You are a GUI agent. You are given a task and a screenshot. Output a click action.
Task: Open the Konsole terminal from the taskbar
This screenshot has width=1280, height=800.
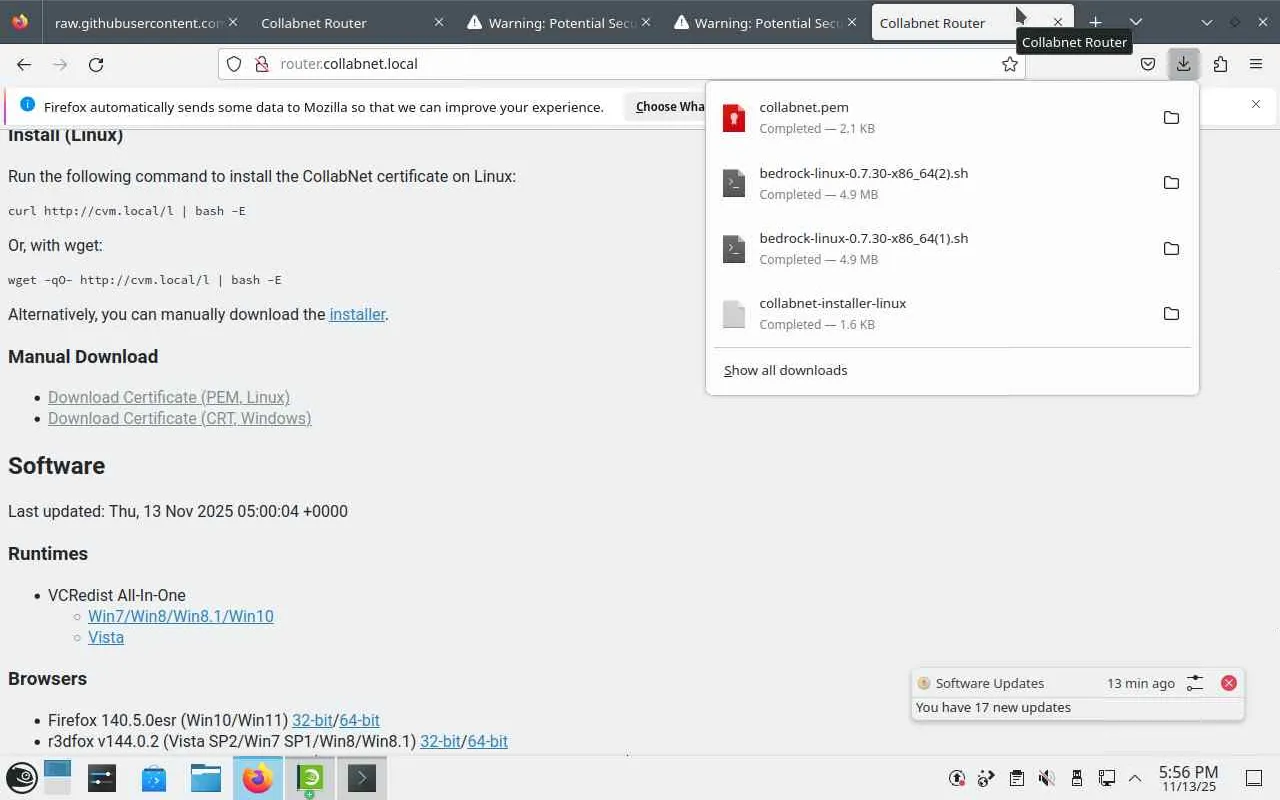click(x=362, y=778)
